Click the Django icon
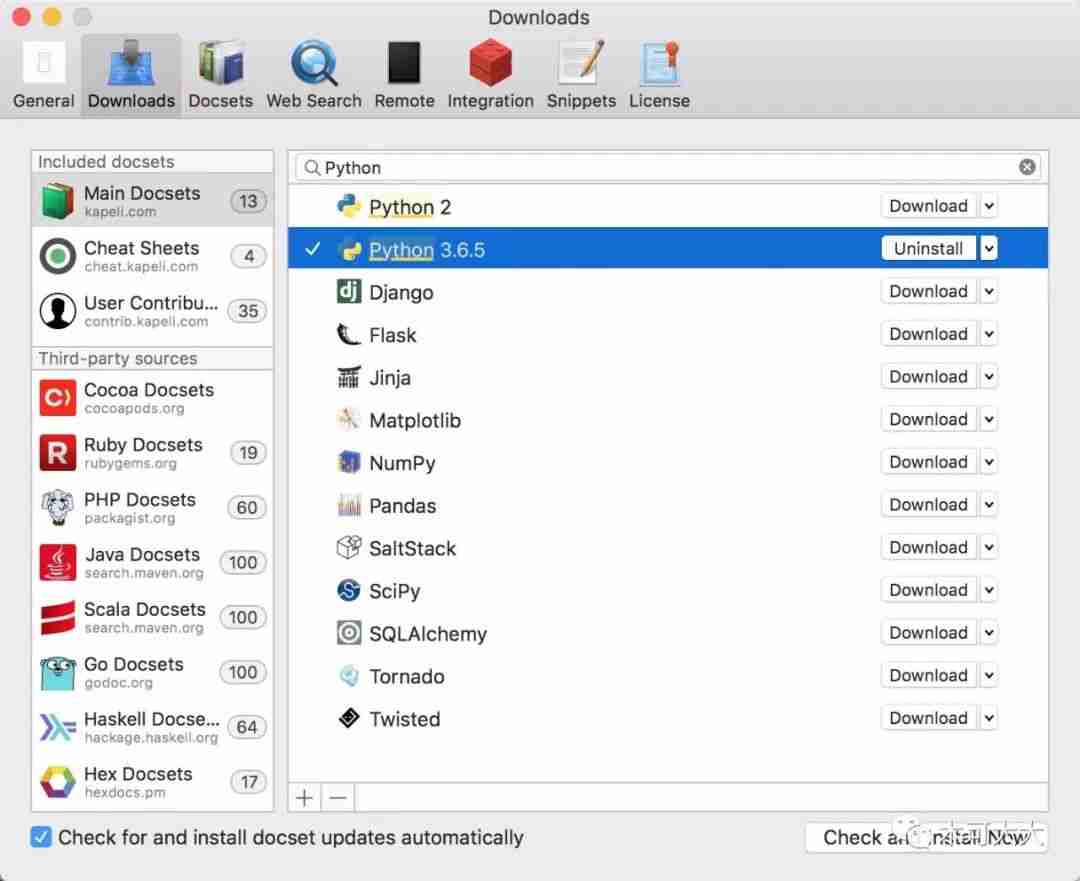The image size is (1080, 881). tap(349, 291)
